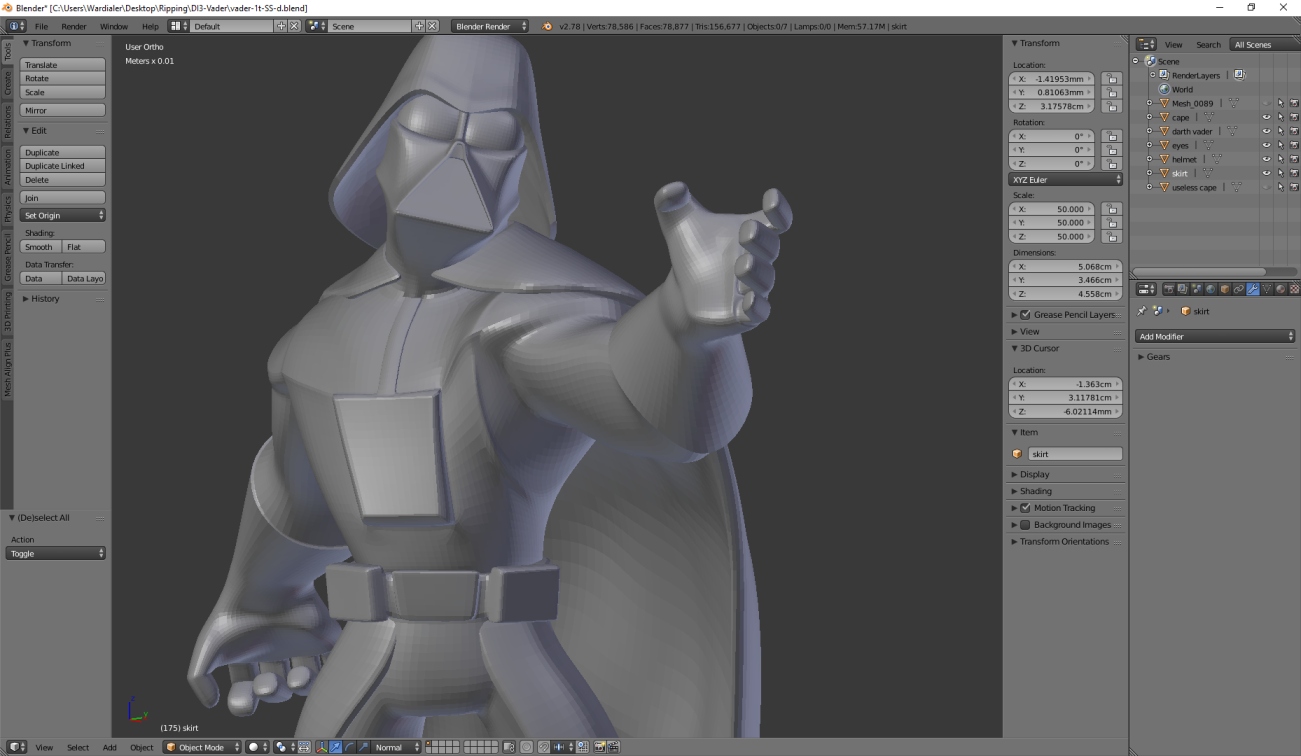Open the Modifiers wrench properties tab
The image size is (1301, 756).
pos(1253,289)
